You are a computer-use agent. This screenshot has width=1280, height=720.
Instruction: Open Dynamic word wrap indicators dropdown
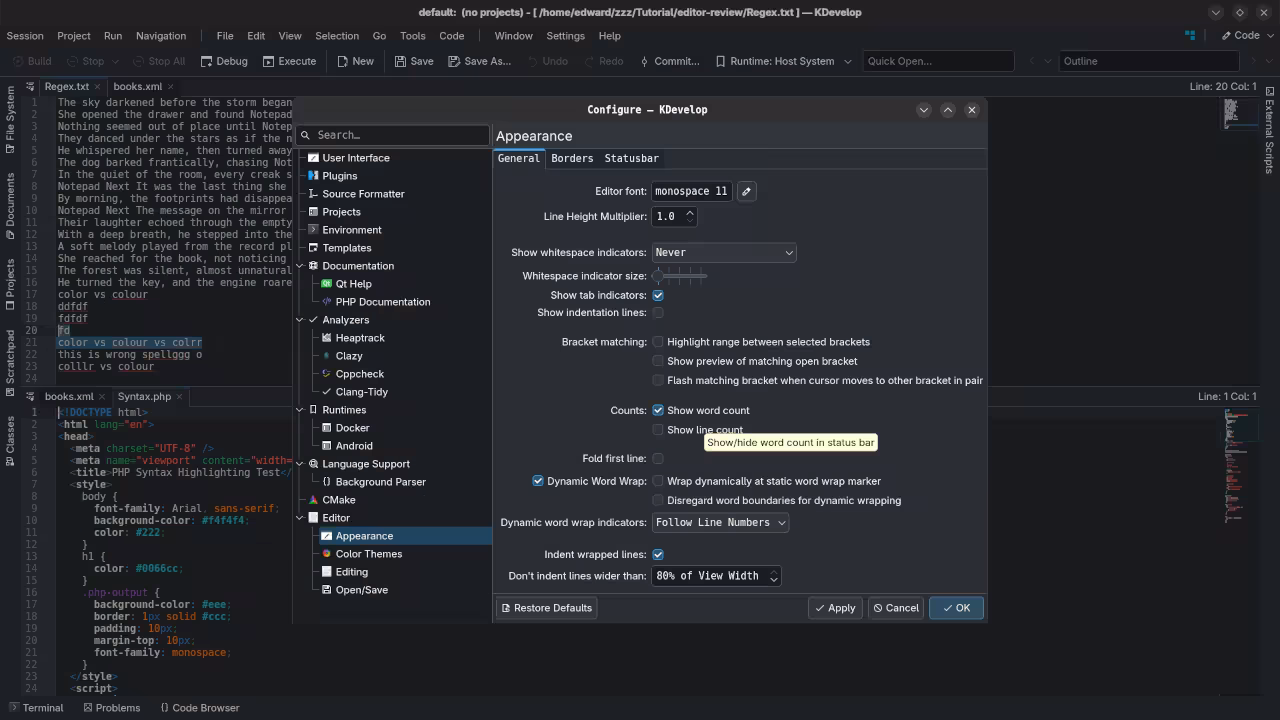[720, 522]
